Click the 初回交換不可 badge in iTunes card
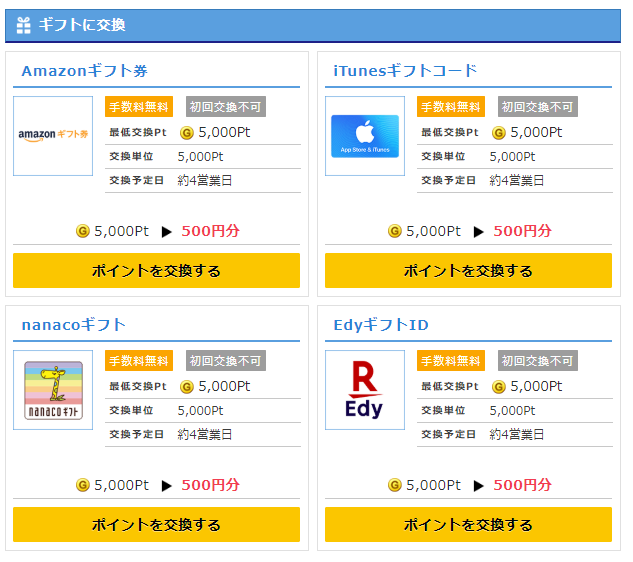 click(x=538, y=107)
